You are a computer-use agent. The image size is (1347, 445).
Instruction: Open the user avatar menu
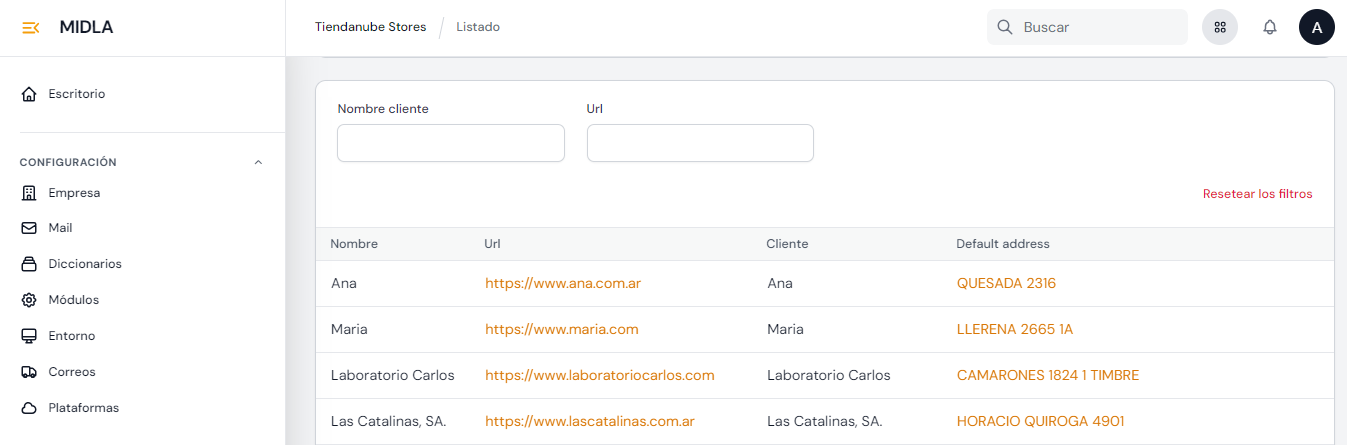click(x=1316, y=27)
